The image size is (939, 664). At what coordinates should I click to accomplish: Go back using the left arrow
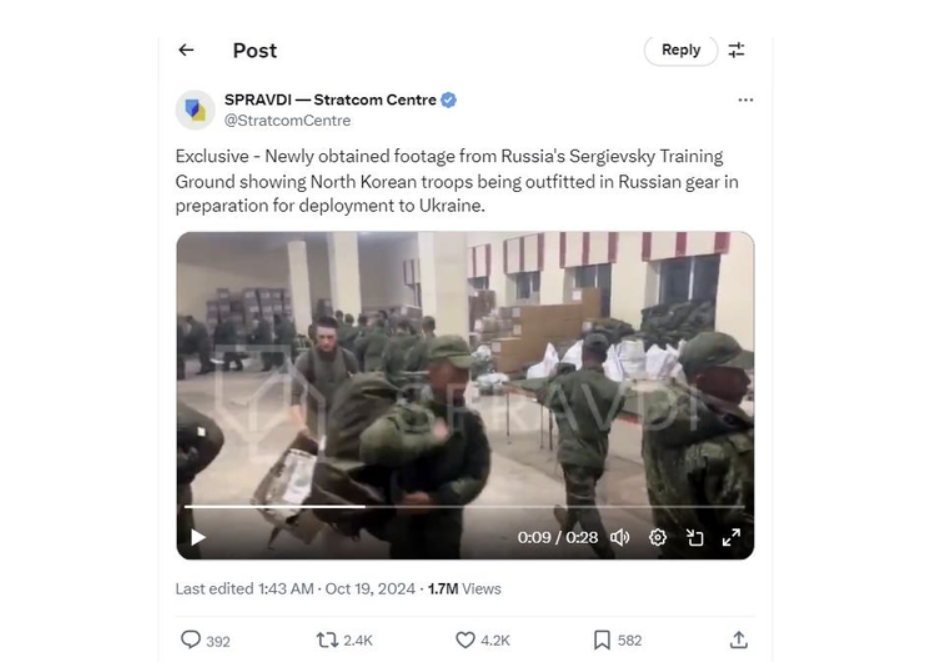pyautogui.click(x=186, y=50)
